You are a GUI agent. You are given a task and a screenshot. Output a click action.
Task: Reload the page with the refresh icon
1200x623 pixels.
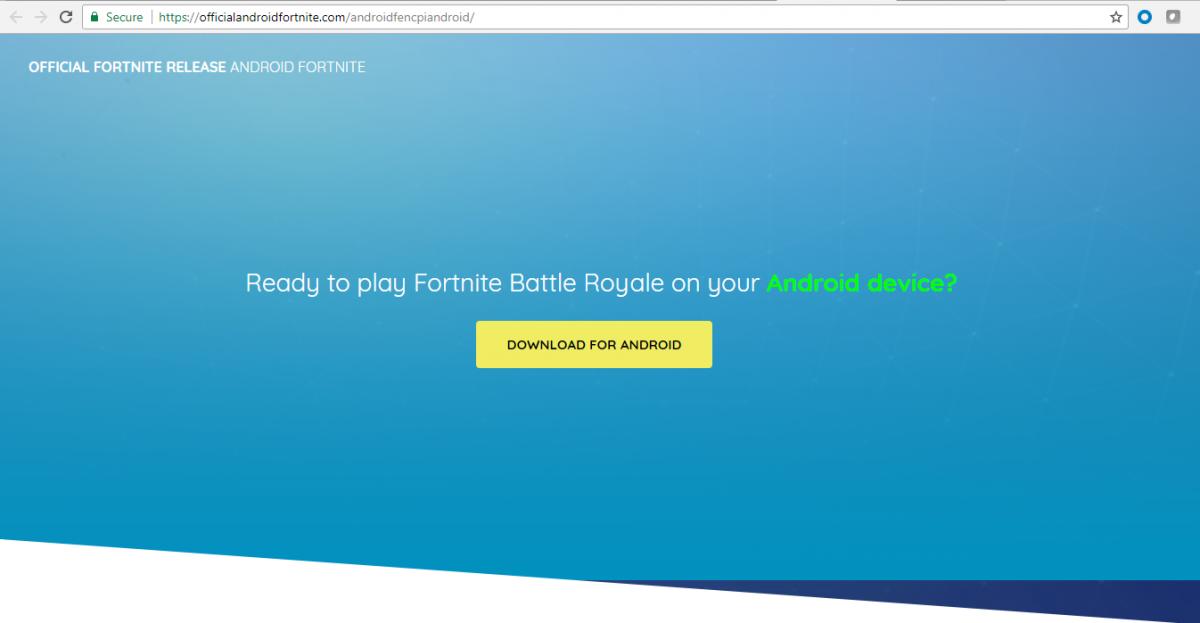coord(66,17)
